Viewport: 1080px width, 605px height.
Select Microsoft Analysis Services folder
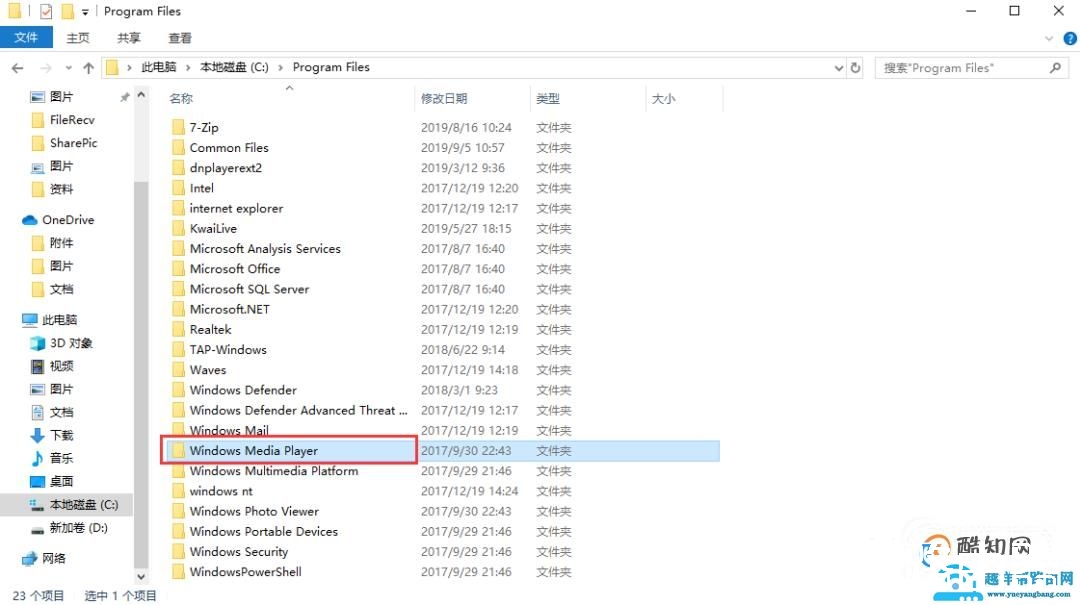click(265, 248)
